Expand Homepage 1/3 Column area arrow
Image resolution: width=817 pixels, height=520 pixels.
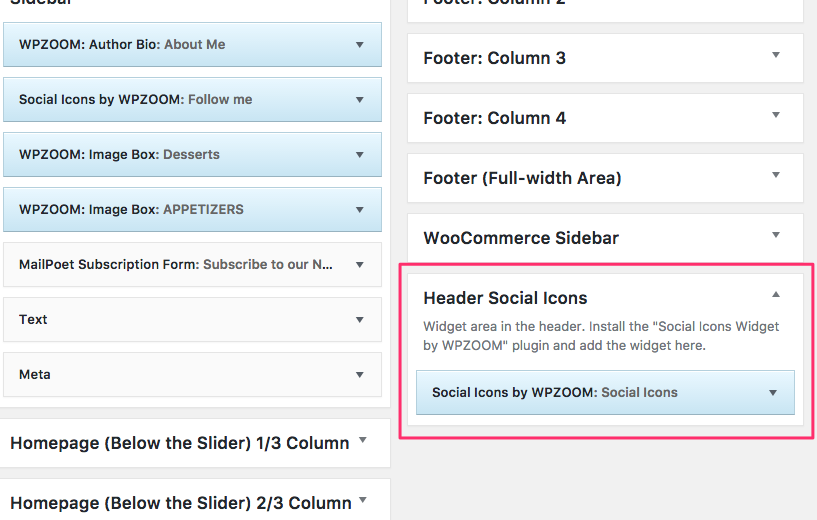363,440
